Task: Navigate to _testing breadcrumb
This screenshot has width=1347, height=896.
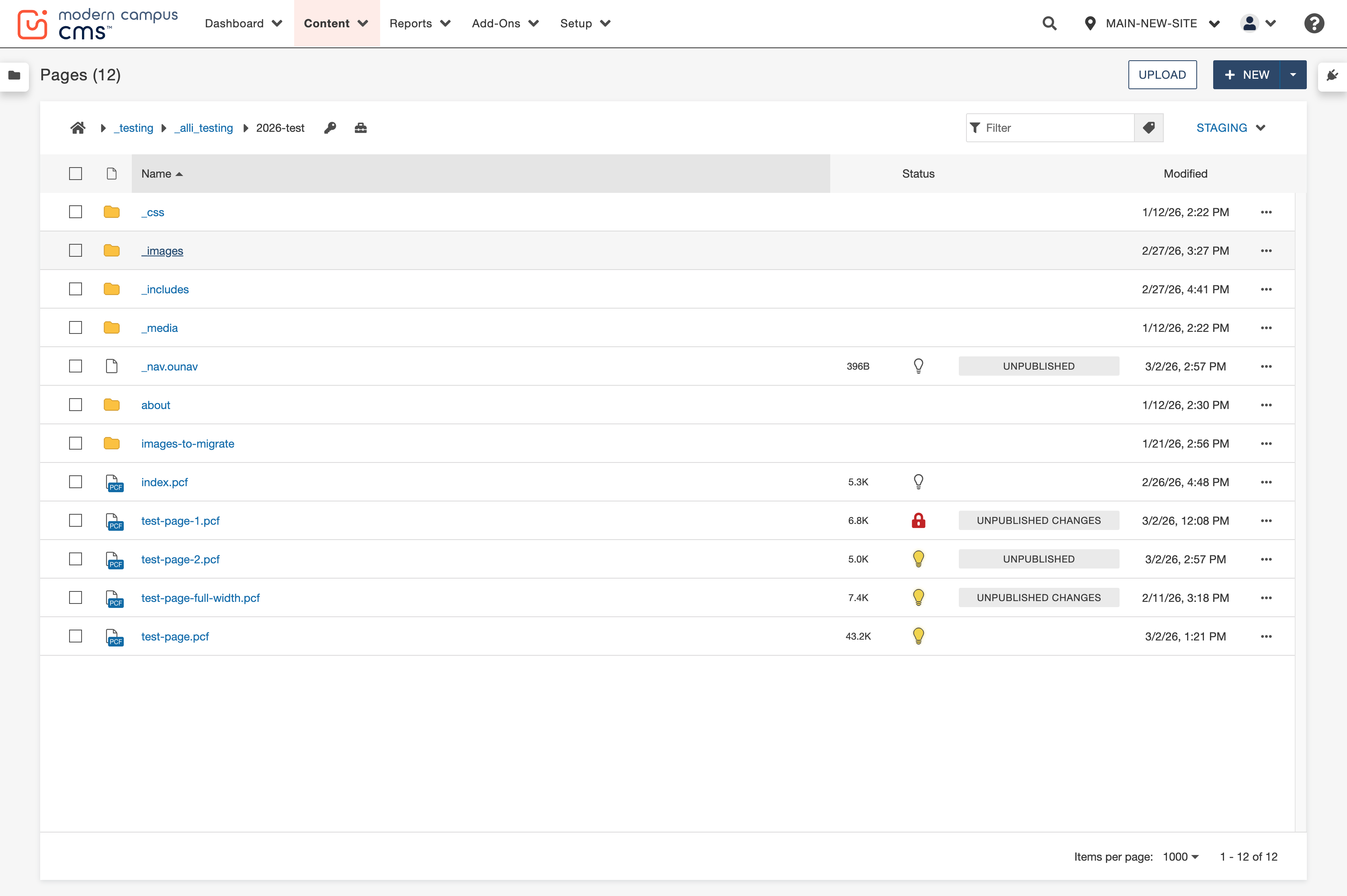Action: coord(133,128)
